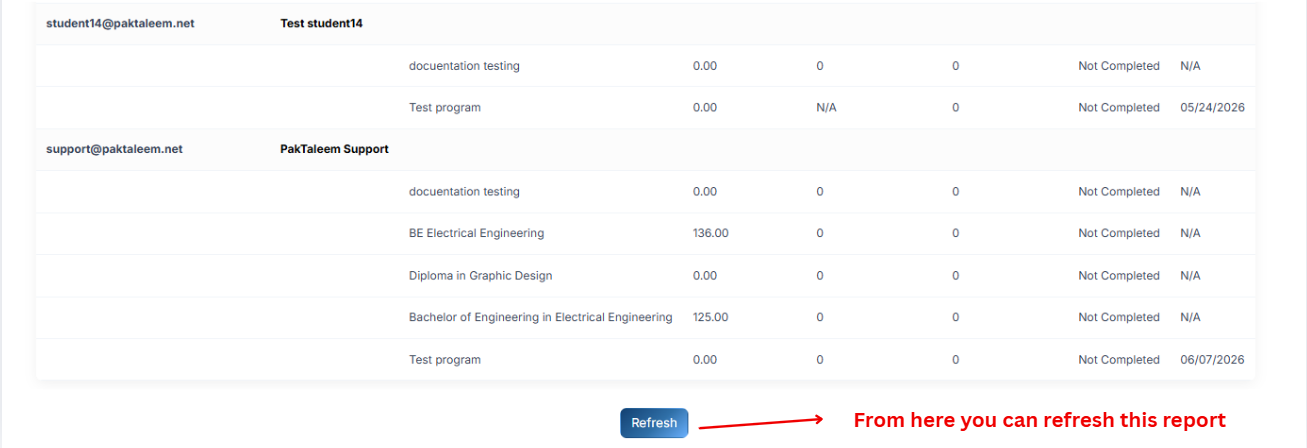
Task: Select email support@paktaleem.net
Action: click(114, 149)
